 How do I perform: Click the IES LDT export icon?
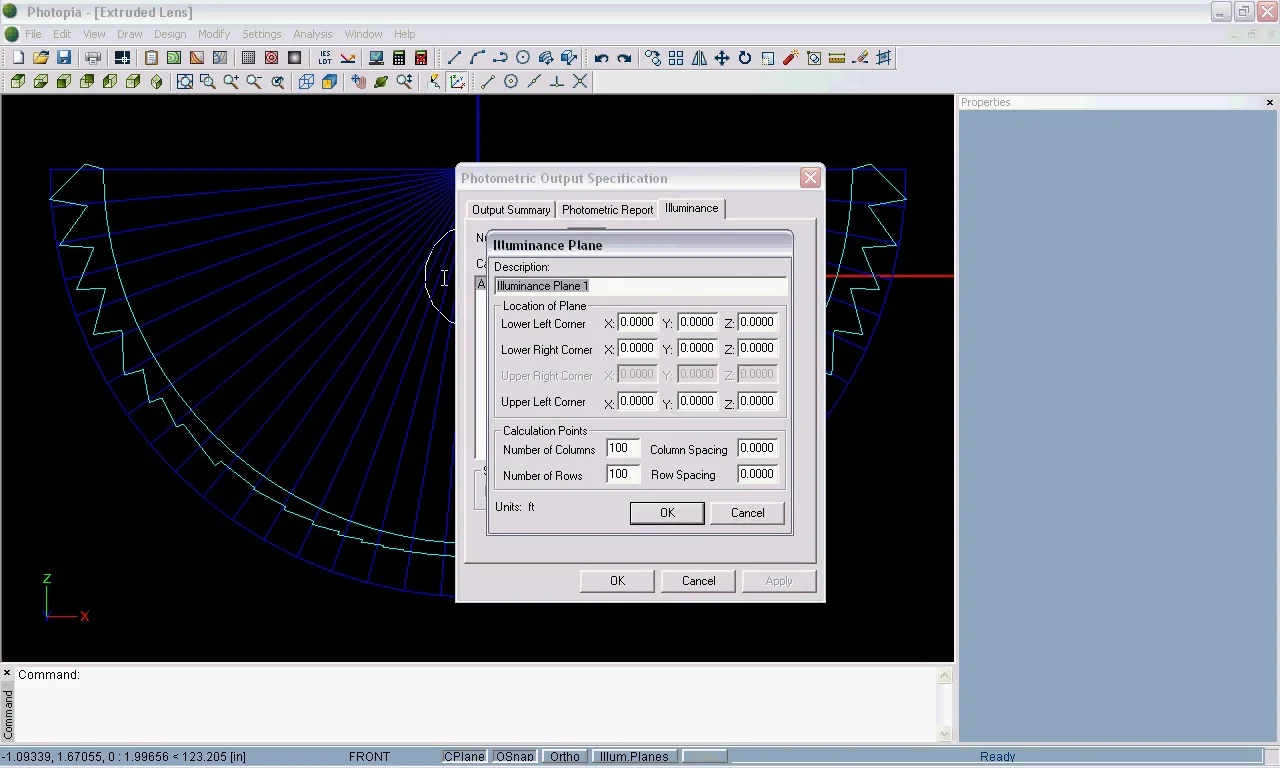(x=325, y=58)
